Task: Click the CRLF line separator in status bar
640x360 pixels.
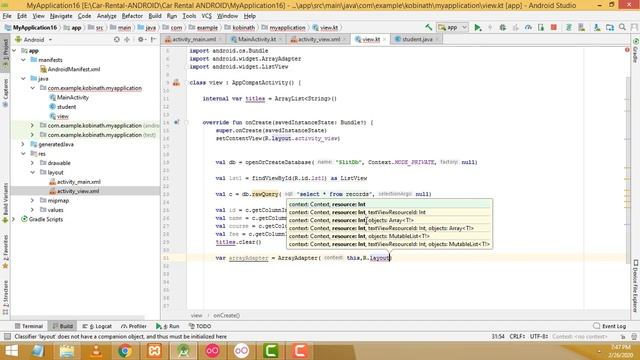Action: pos(517,336)
